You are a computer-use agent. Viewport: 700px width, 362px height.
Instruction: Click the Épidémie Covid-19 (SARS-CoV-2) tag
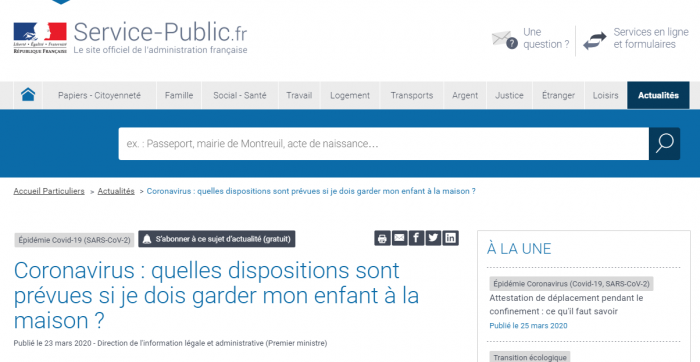click(74, 240)
